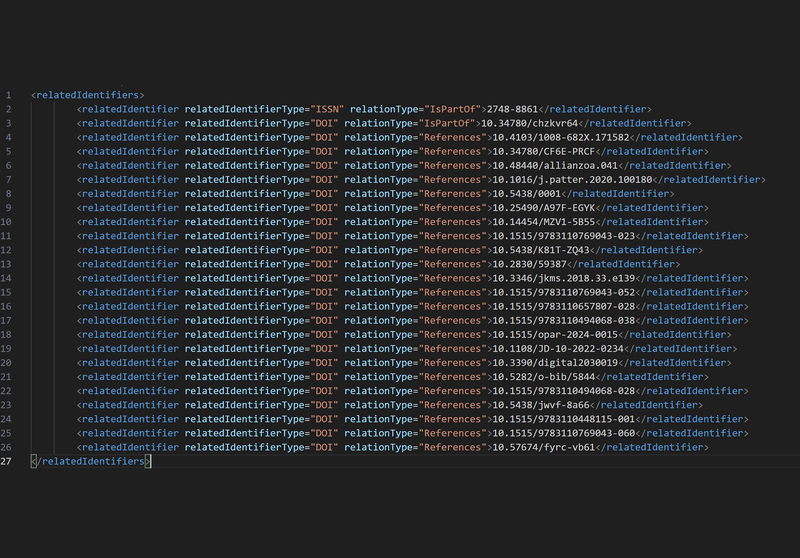Click "IsPartOf" relationType on line 3

click(450, 123)
